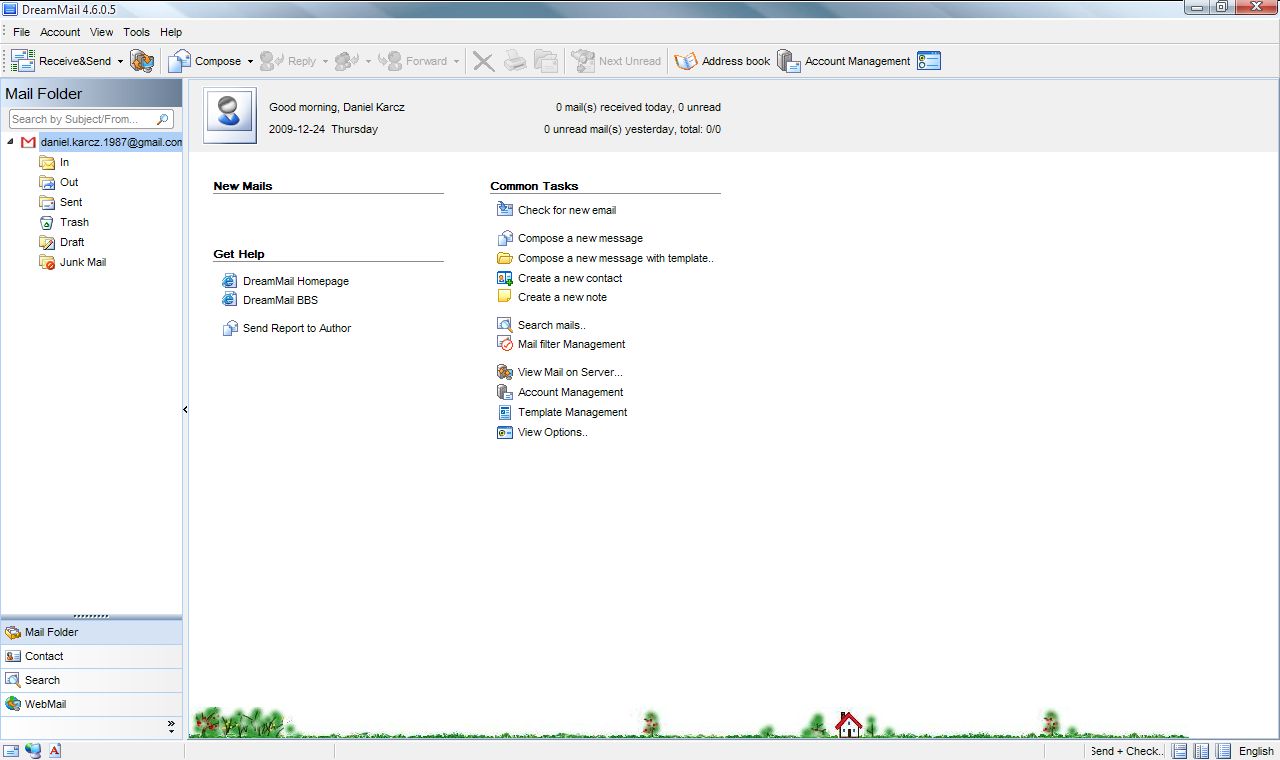Image resolution: width=1280 pixels, height=760 pixels.
Task: Click the Create a new note icon
Action: [x=505, y=296]
